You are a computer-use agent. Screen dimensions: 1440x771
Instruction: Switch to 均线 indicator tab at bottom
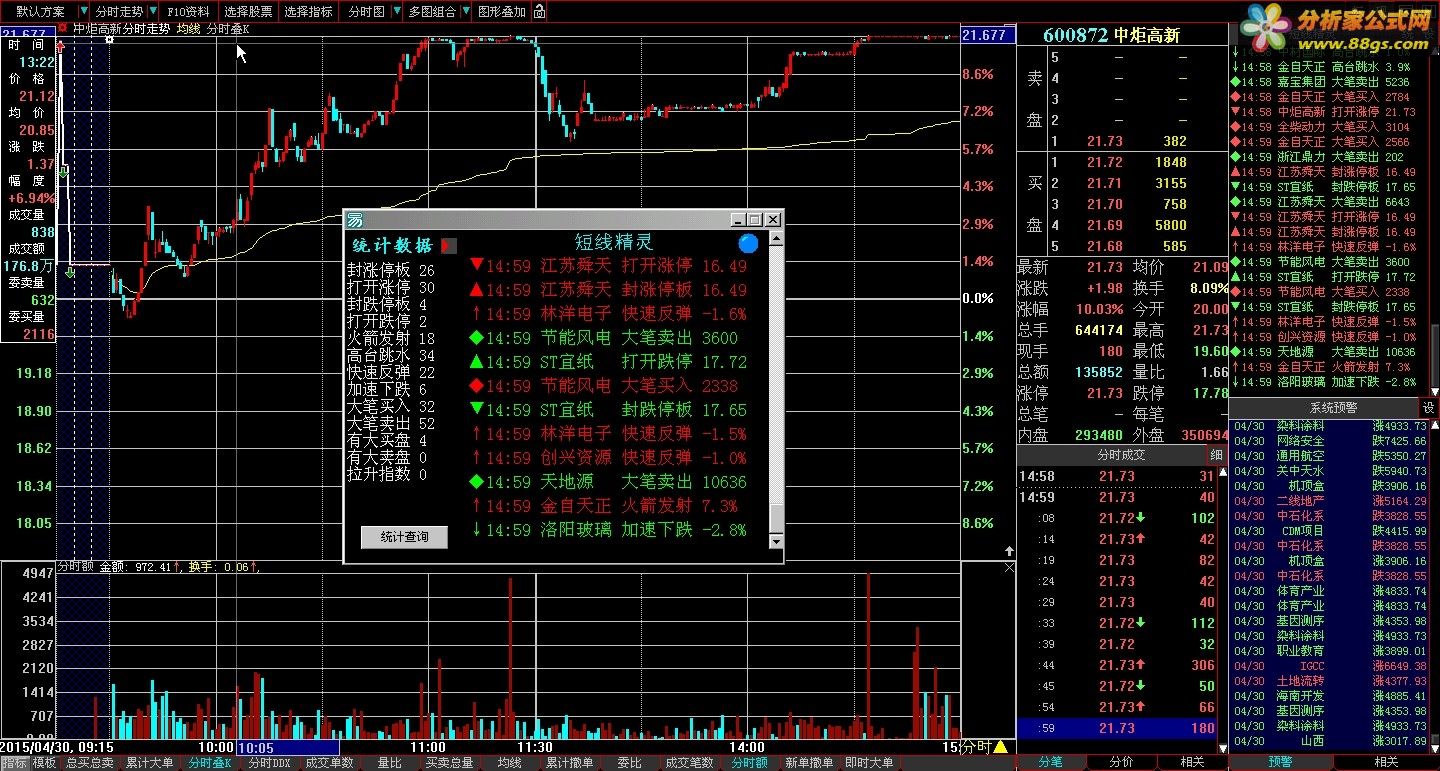coord(509,763)
